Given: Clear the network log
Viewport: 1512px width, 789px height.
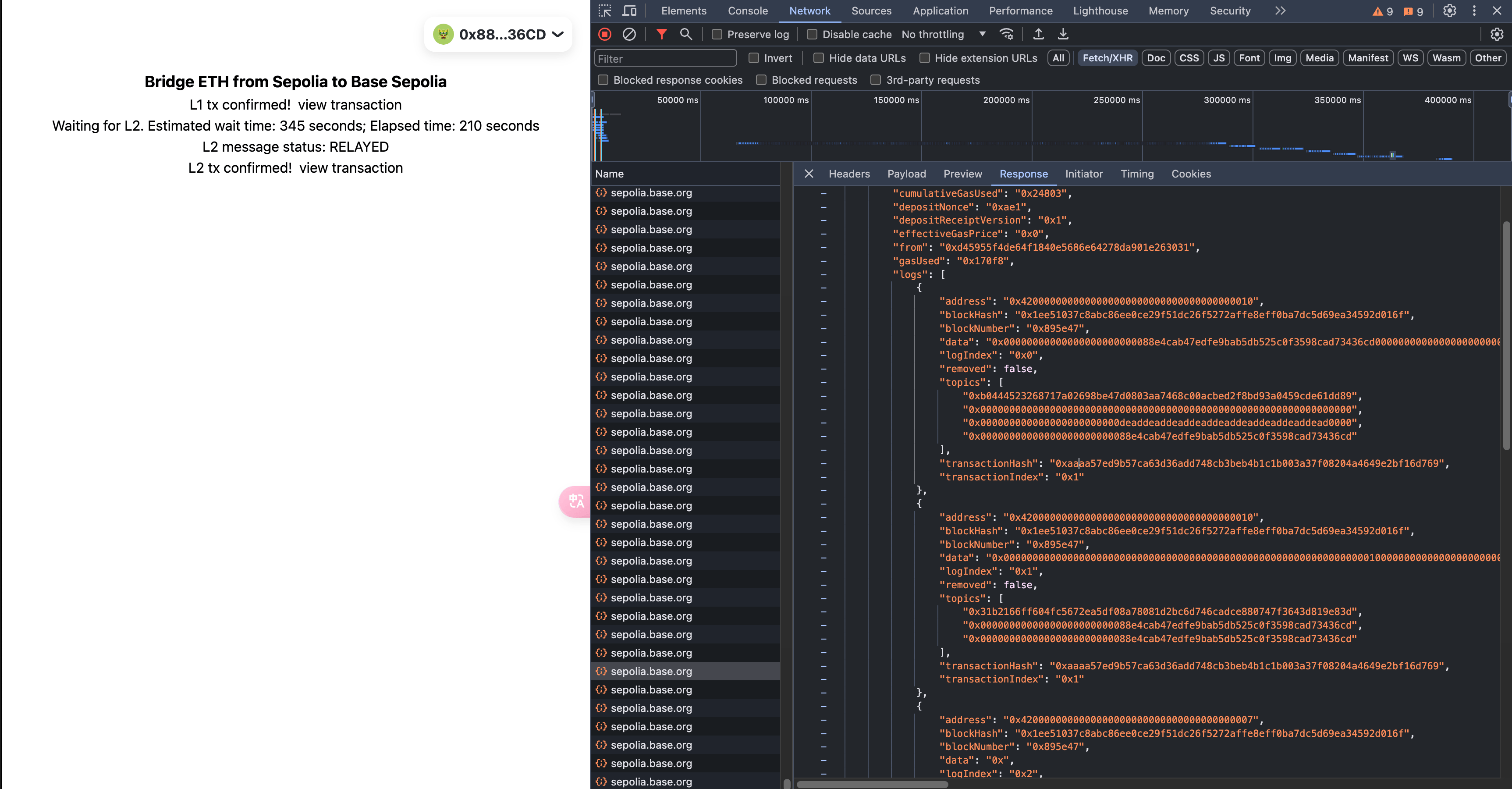Looking at the screenshot, I should point(629,34).
